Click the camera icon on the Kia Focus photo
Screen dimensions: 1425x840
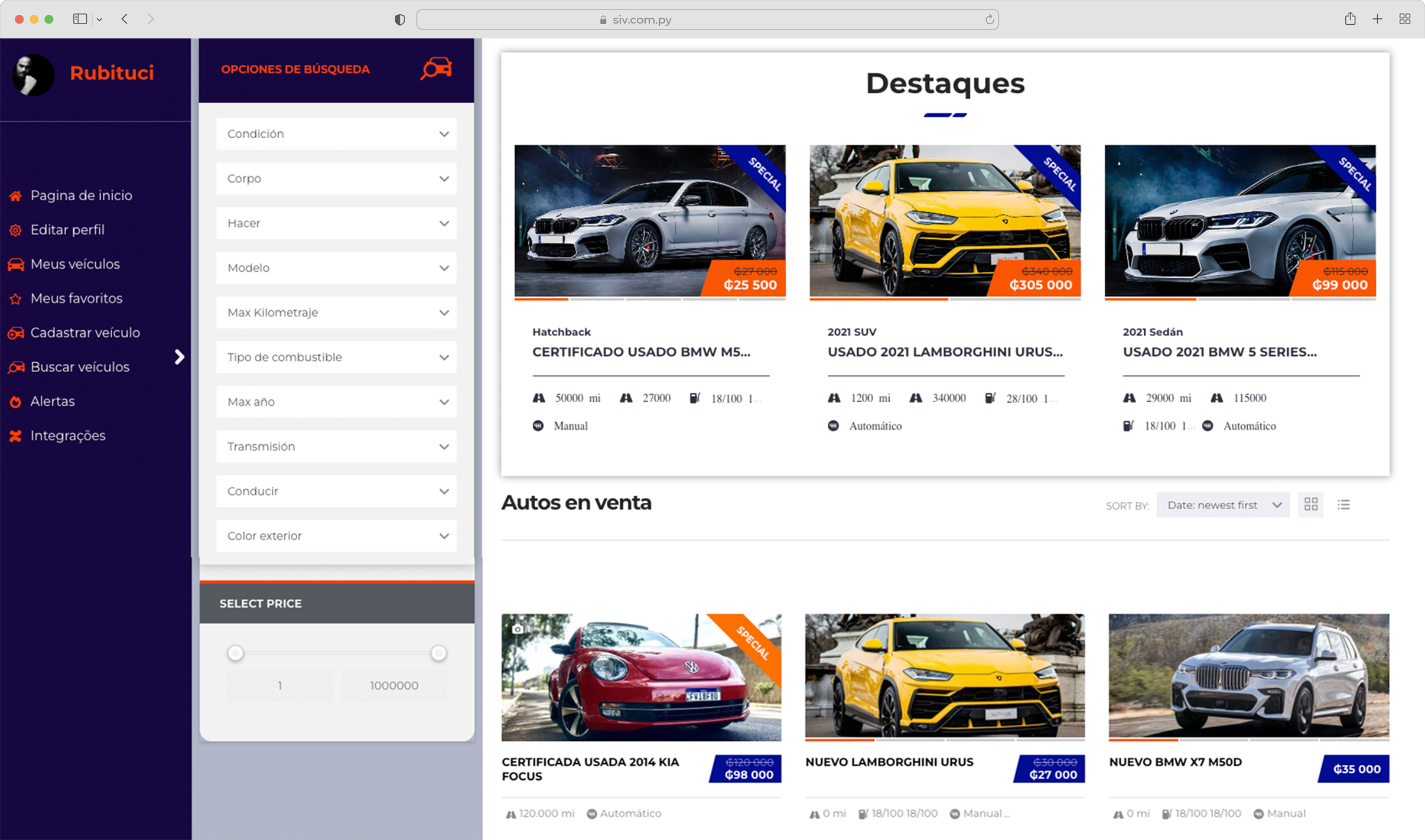518,629
